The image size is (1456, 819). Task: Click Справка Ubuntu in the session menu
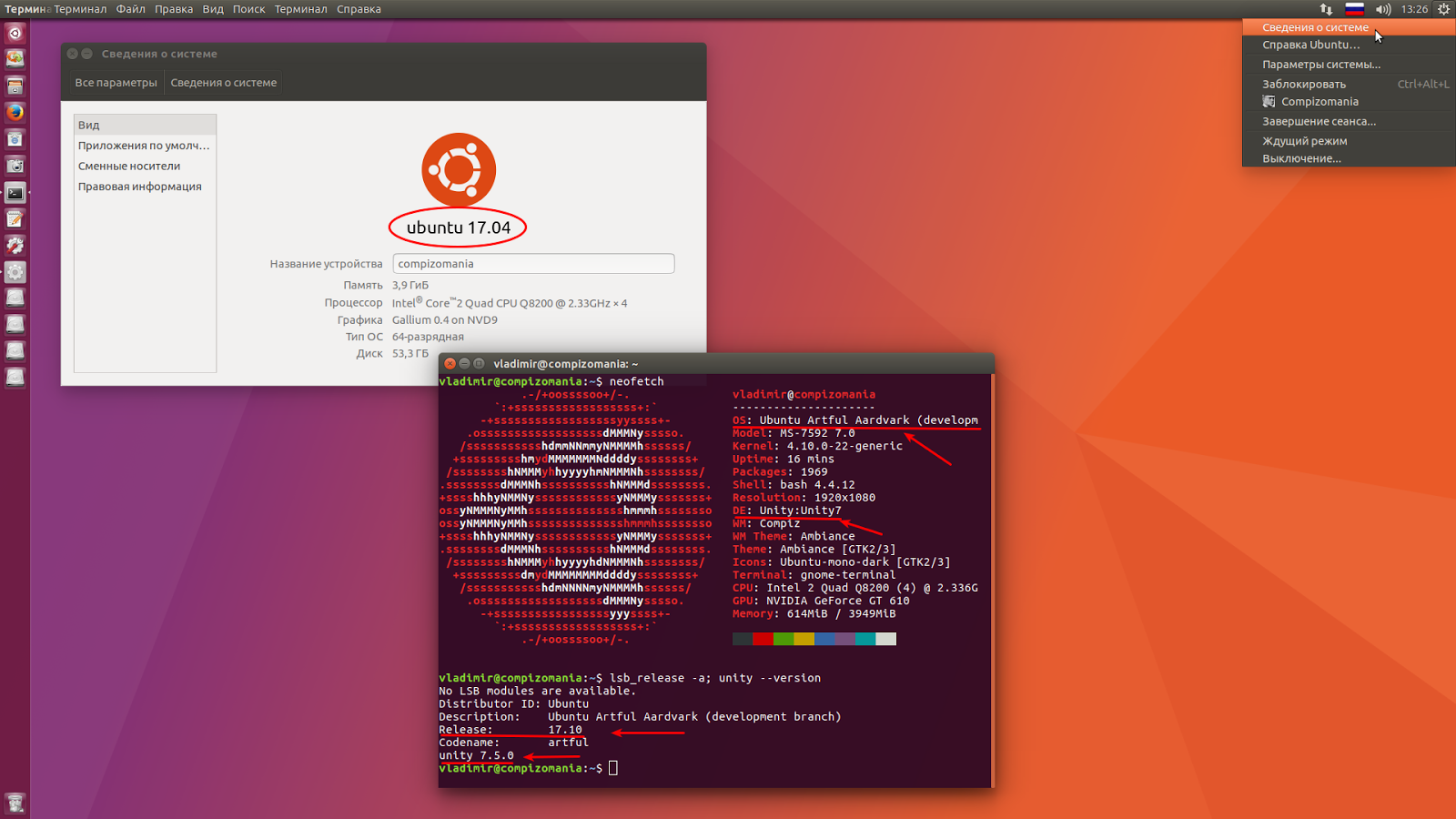click(1310, 45)
